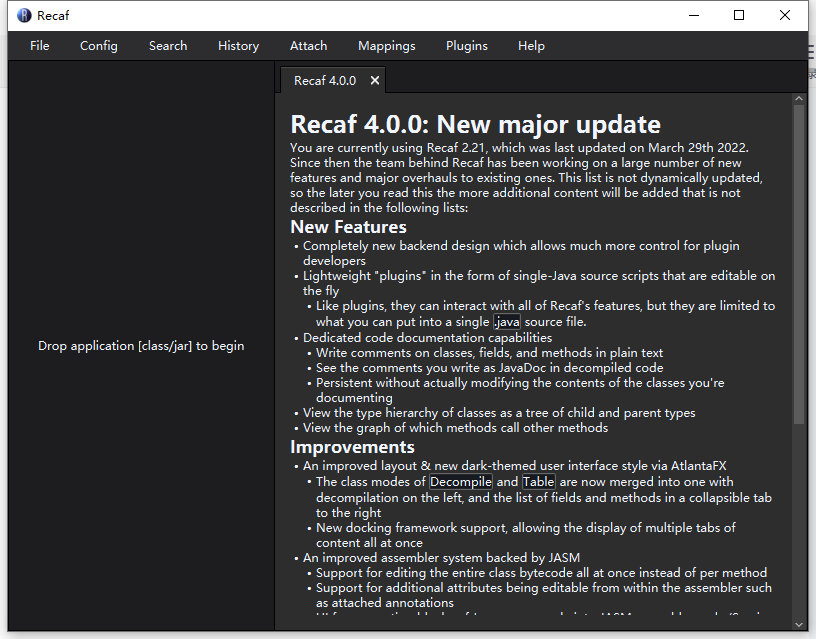Click the 'Decompile' inline code text
The image size is (816, 639).
point(461,482)
